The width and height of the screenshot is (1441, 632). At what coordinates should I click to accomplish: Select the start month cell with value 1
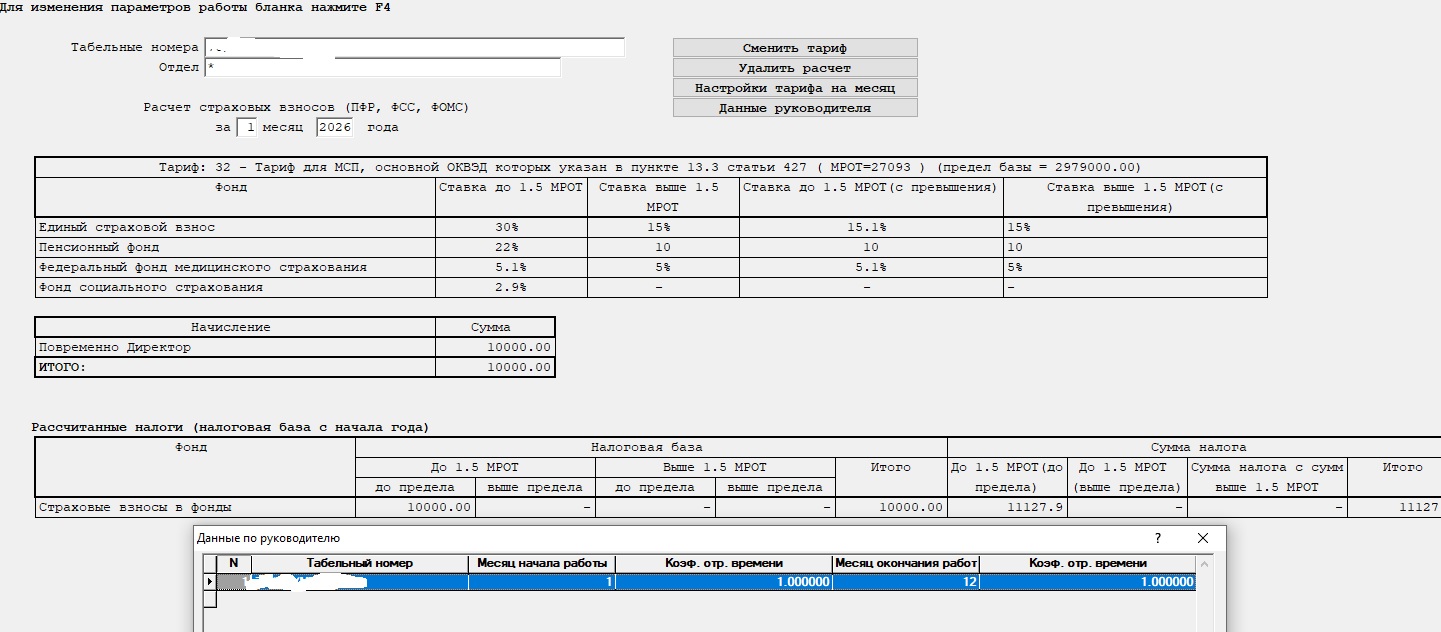tap(542, 581)
